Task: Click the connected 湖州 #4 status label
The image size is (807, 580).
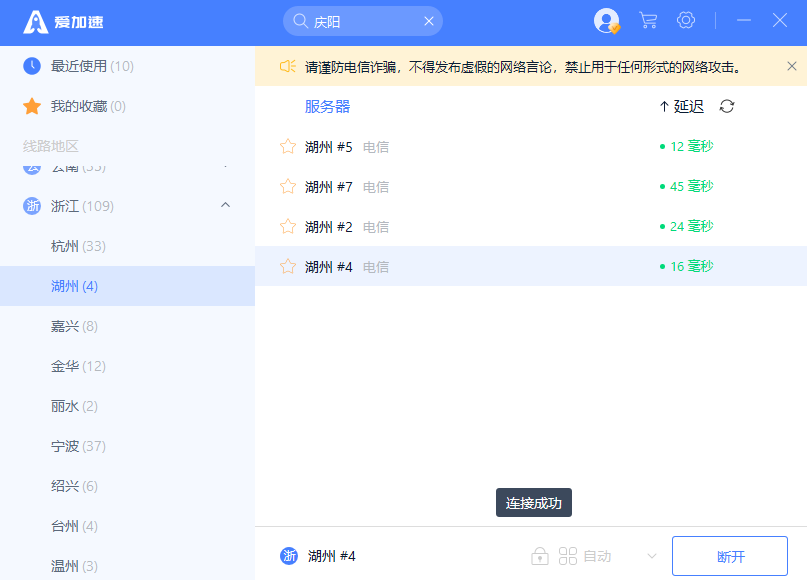Action: [332, 556]
